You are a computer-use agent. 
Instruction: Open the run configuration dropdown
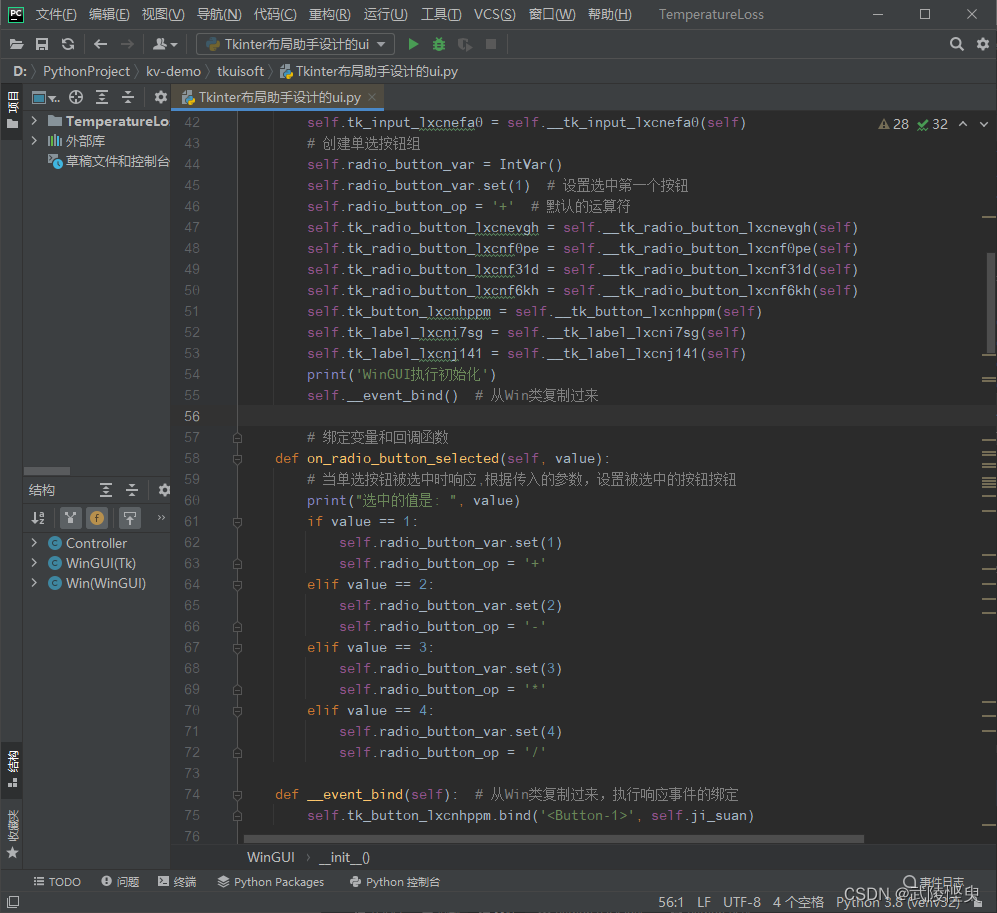pyautogui.click(x=295, y=44)
